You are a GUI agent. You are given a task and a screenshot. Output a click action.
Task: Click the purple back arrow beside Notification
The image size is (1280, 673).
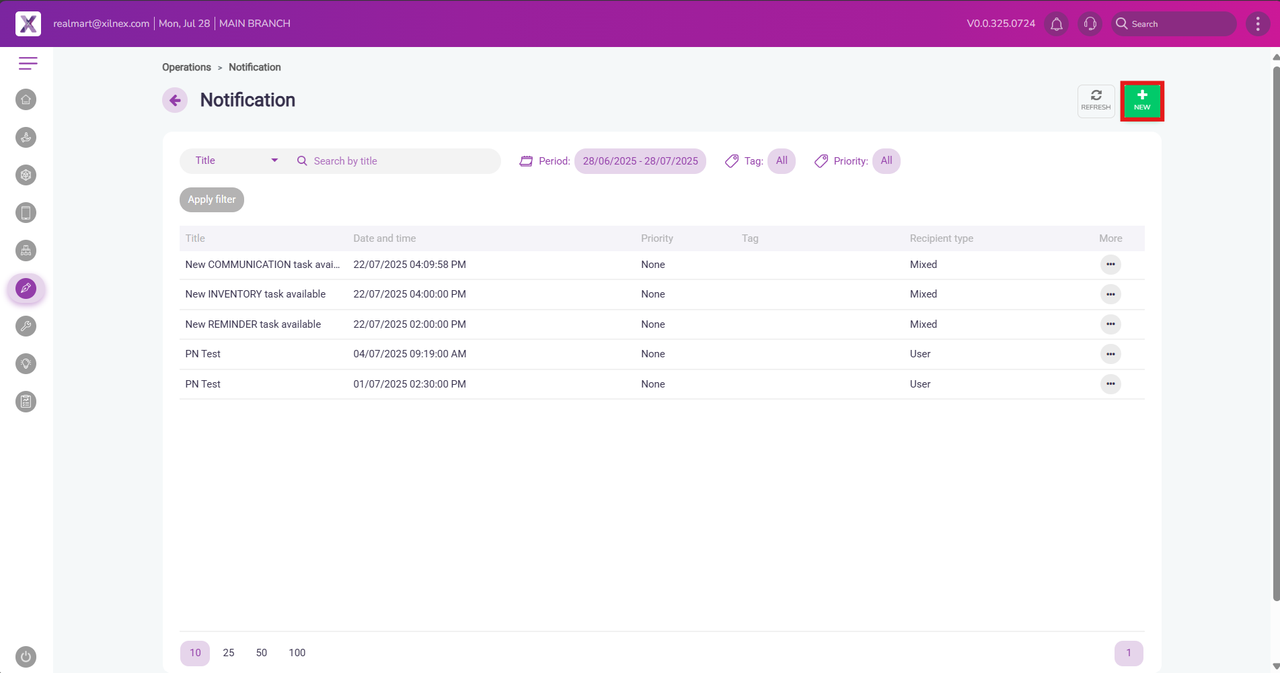tap(175, 100)
